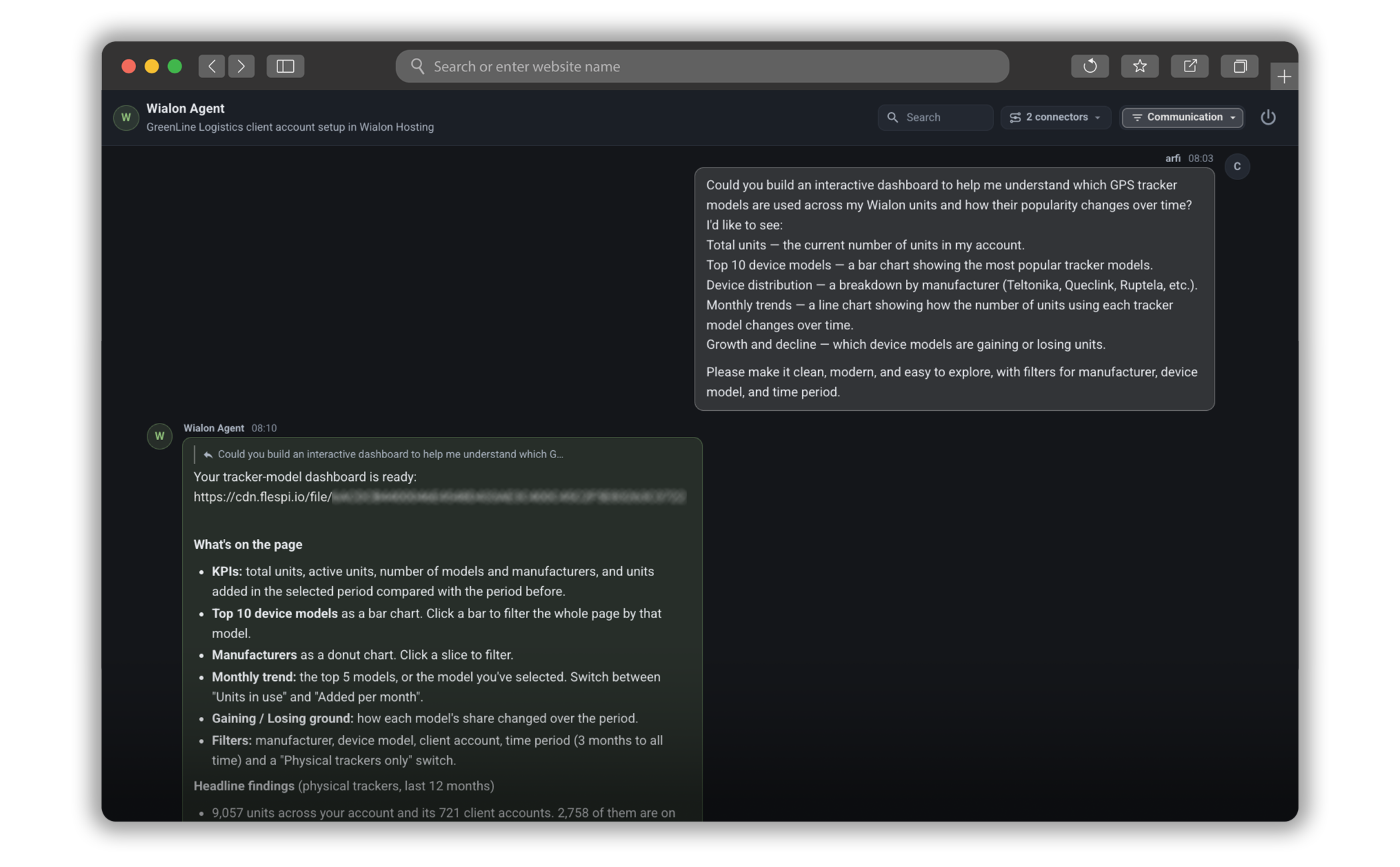
Task: Click the user avatar labeled C
Action: [x=1237, y=167]
